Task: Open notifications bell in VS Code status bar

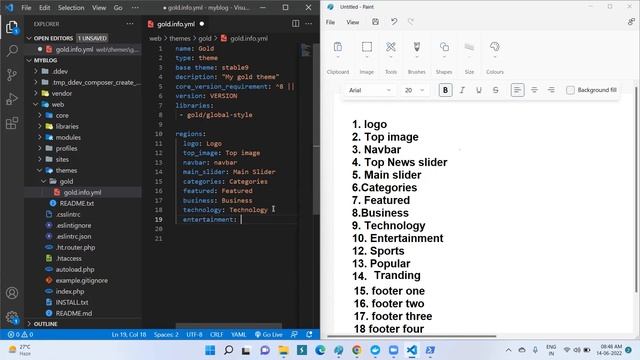Action: 309,335
